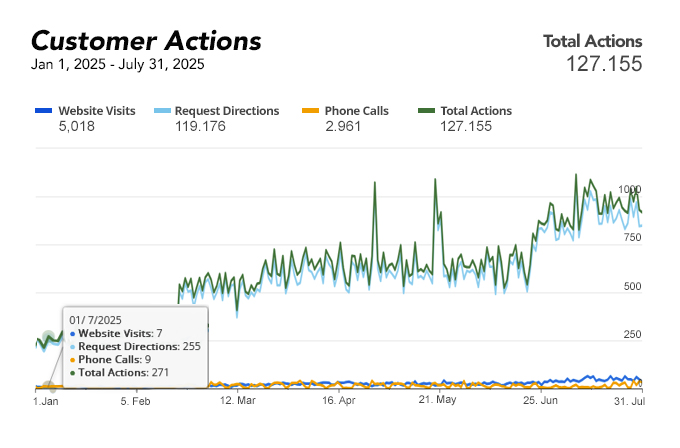
Task: Click the 5,018 Website Visits value
Action: click(x=77, y=127)
